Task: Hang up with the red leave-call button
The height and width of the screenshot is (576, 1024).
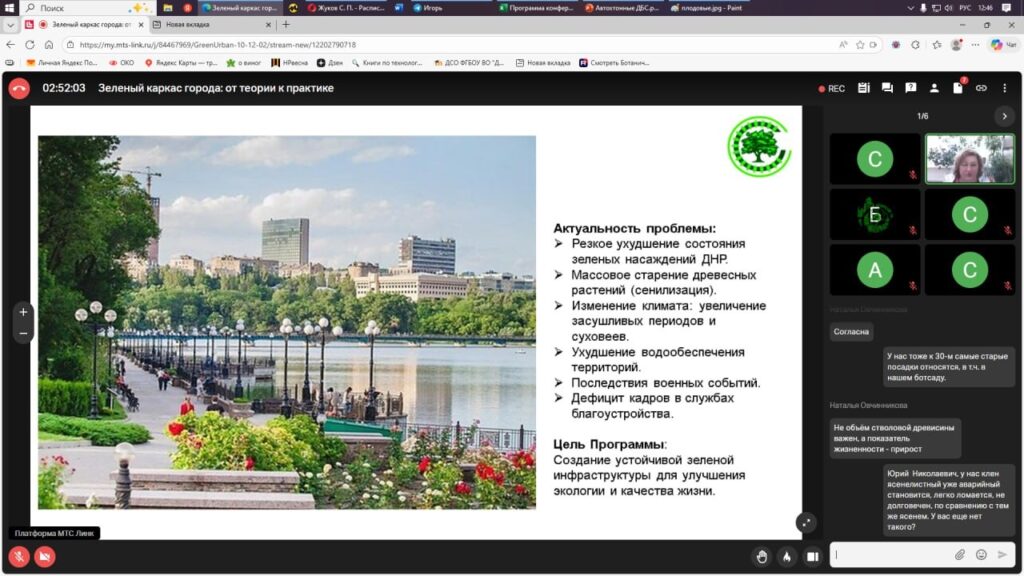Action: (19, 88)
